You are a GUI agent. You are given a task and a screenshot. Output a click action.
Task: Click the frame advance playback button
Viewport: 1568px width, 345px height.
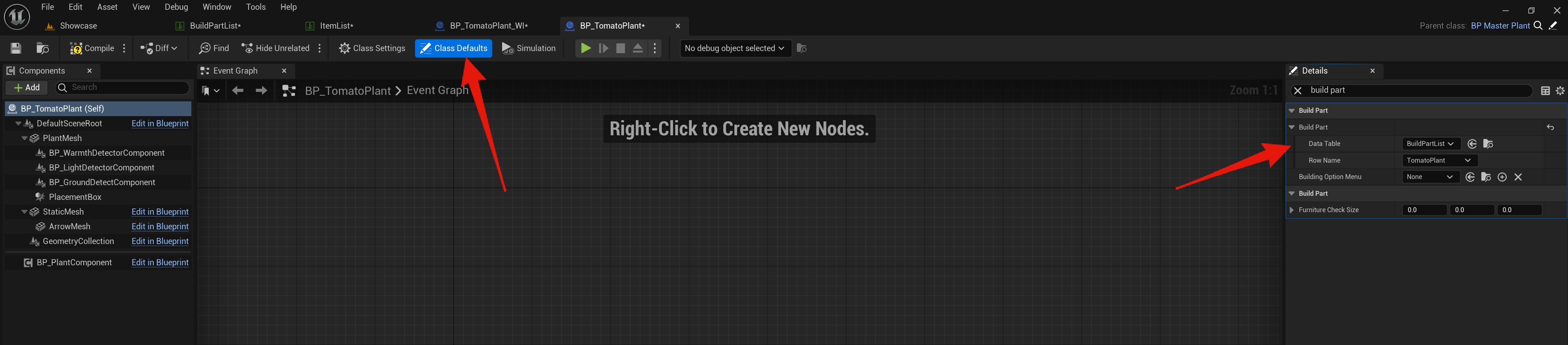(603, 48)
